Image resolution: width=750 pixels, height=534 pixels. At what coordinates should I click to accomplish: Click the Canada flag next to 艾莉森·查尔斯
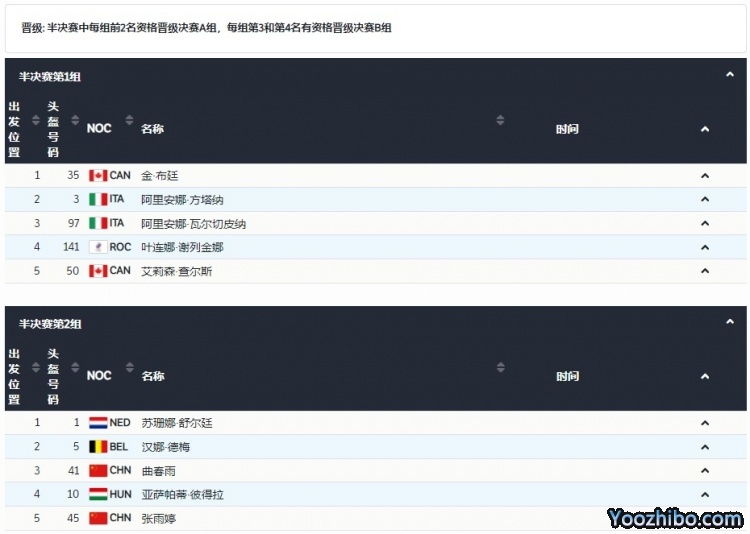[98, 271]
